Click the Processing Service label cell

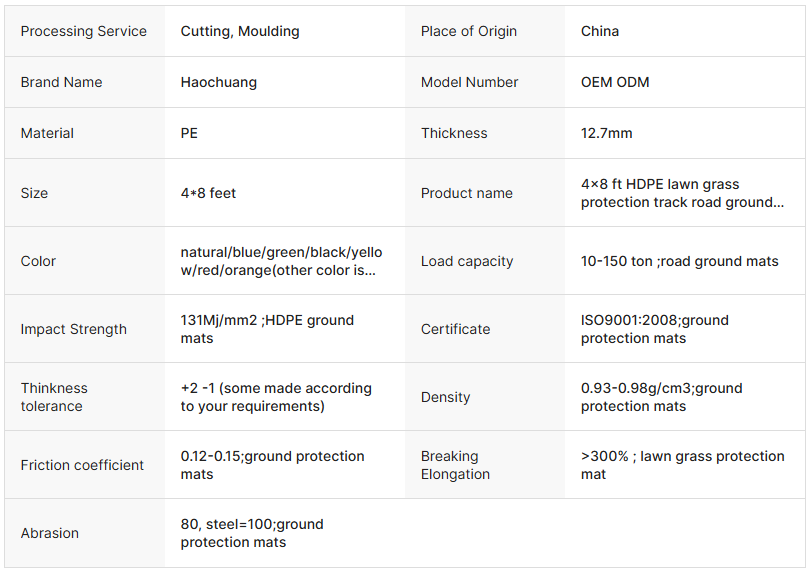coord(84,31)
